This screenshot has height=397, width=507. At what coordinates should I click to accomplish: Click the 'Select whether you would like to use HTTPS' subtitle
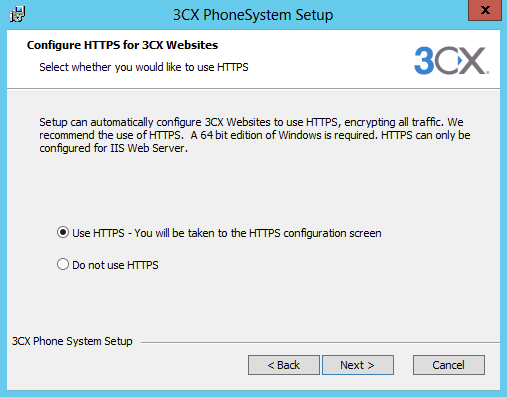pyautogui.click(x=144, y=67)
